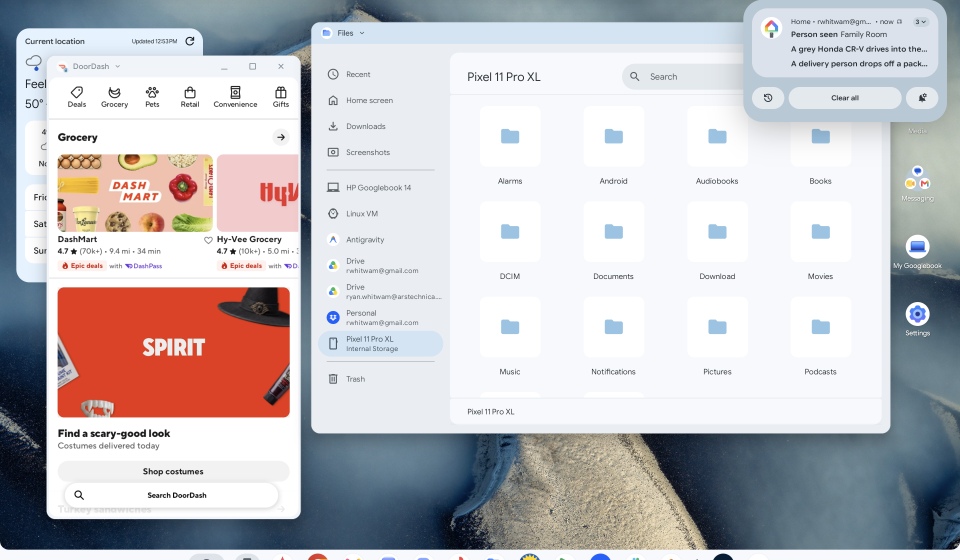Open Retail category in DoorDash

pyautogui.click(x=190, y=97)
